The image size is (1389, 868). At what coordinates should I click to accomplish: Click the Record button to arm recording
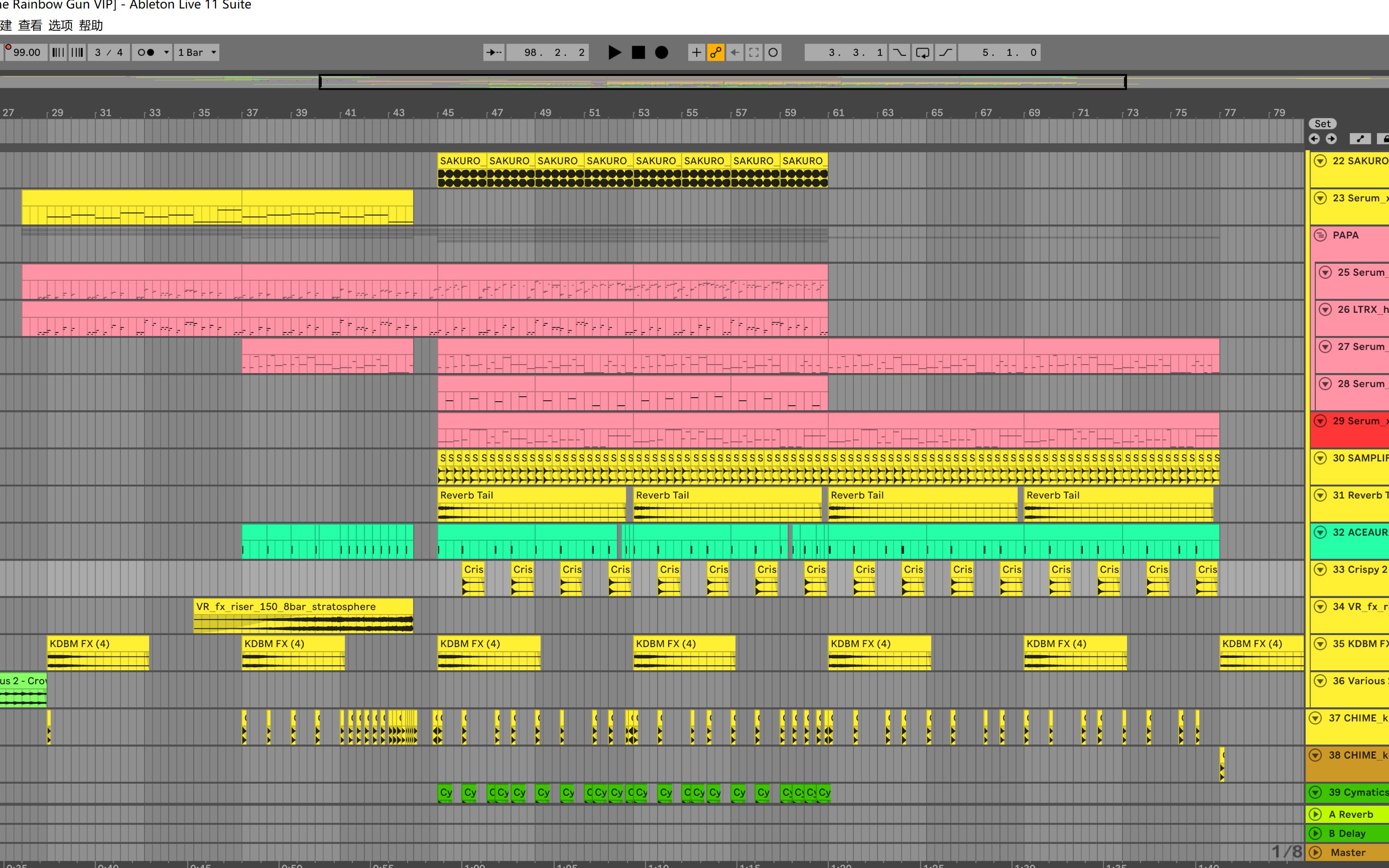(x=660, y=52)
